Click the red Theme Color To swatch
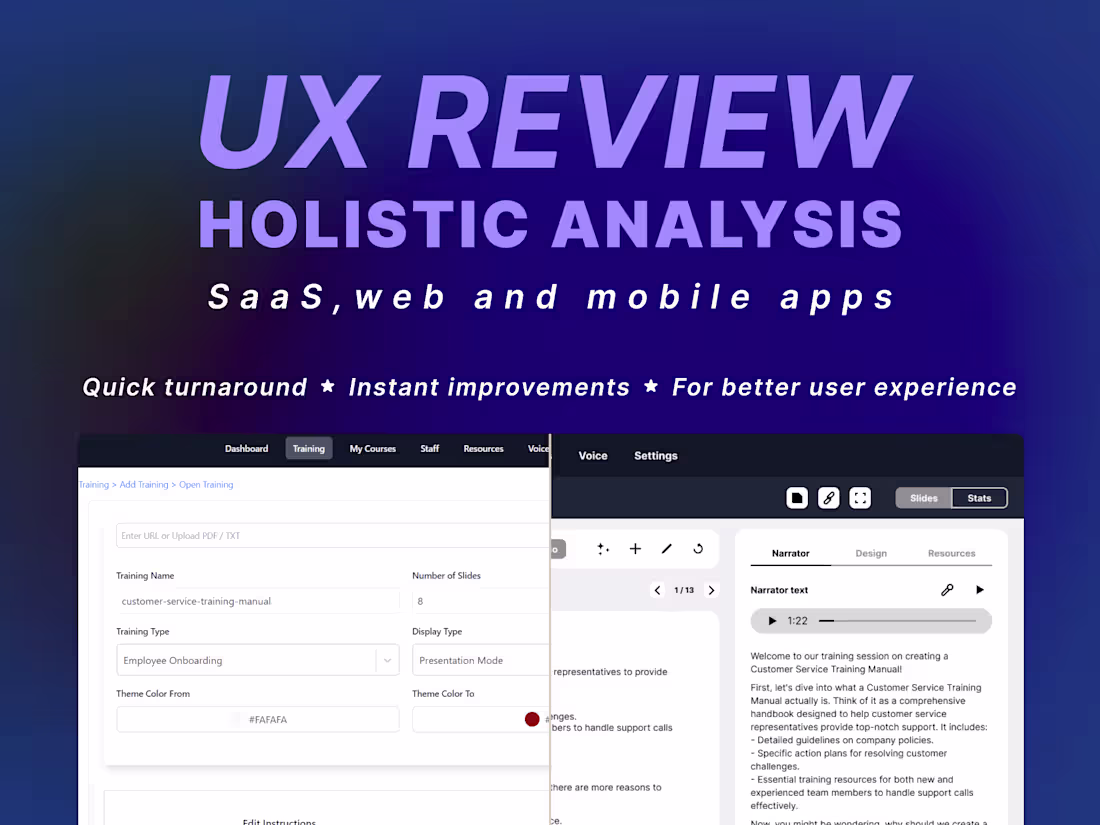Viewport: 1100px width, 825px height. [x=531, y=719]
